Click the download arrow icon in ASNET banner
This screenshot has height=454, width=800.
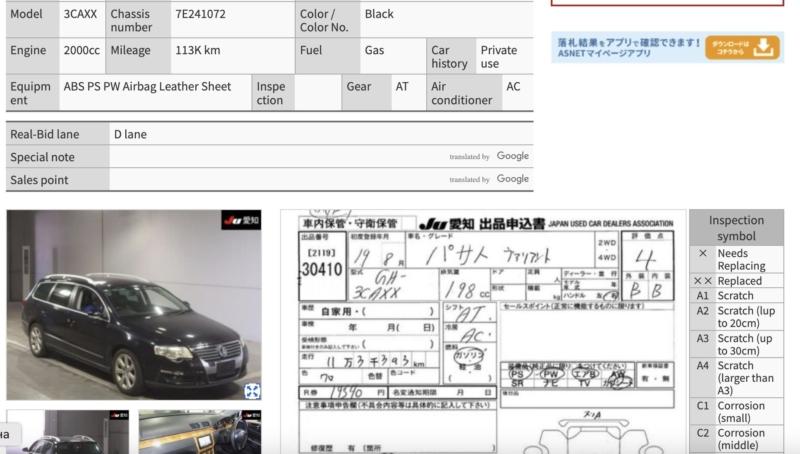[x=765, y=48]
